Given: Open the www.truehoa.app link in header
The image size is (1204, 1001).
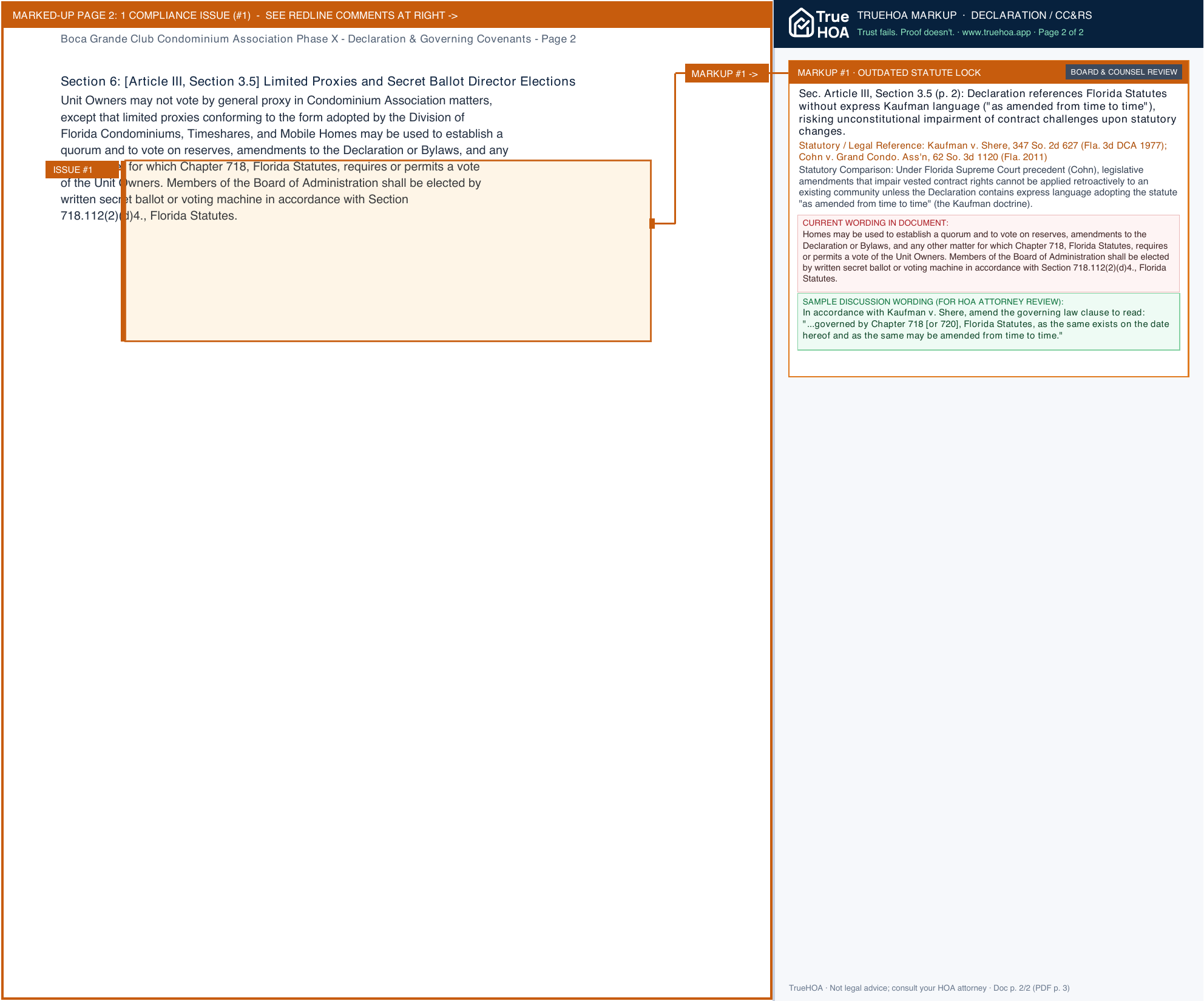Looking at the screenshot, I should point(996,33).
